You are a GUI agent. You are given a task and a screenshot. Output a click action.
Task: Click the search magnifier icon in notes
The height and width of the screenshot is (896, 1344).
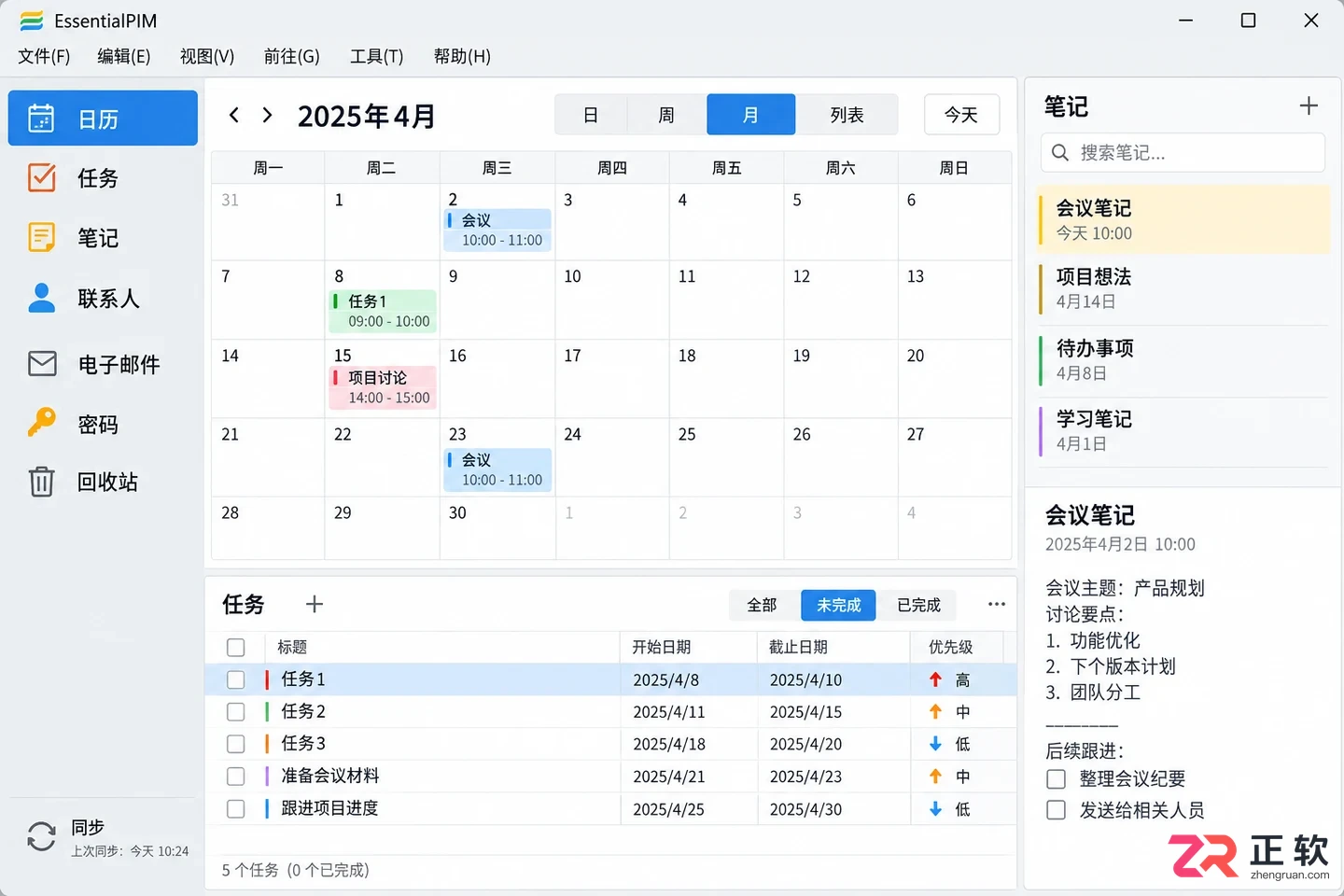(x=1060, y=152)
